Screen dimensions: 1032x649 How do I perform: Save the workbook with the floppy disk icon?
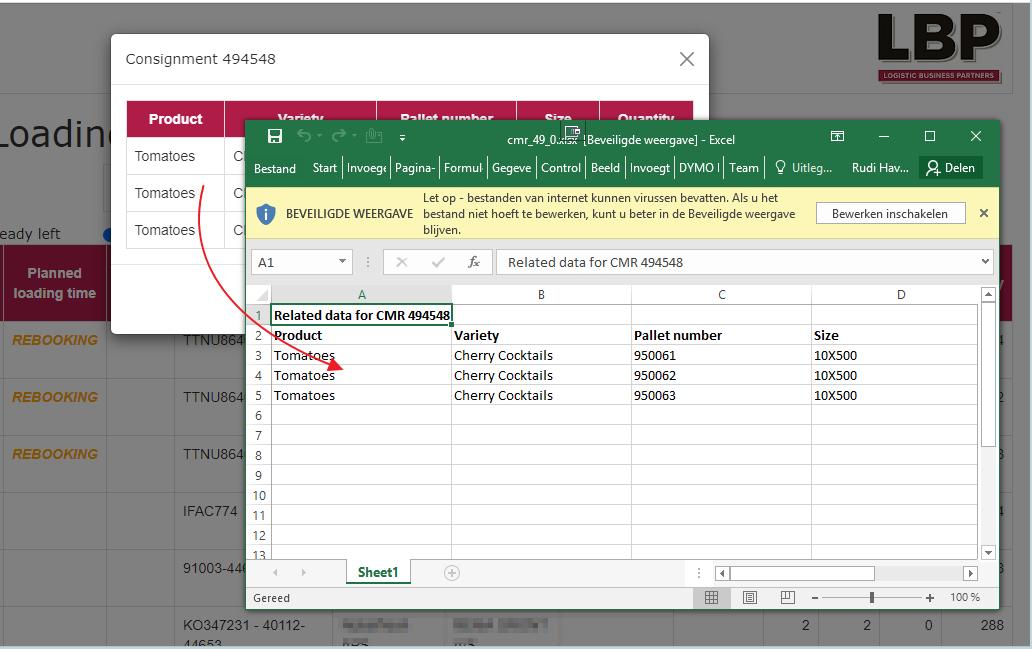(x=275, y=136)
